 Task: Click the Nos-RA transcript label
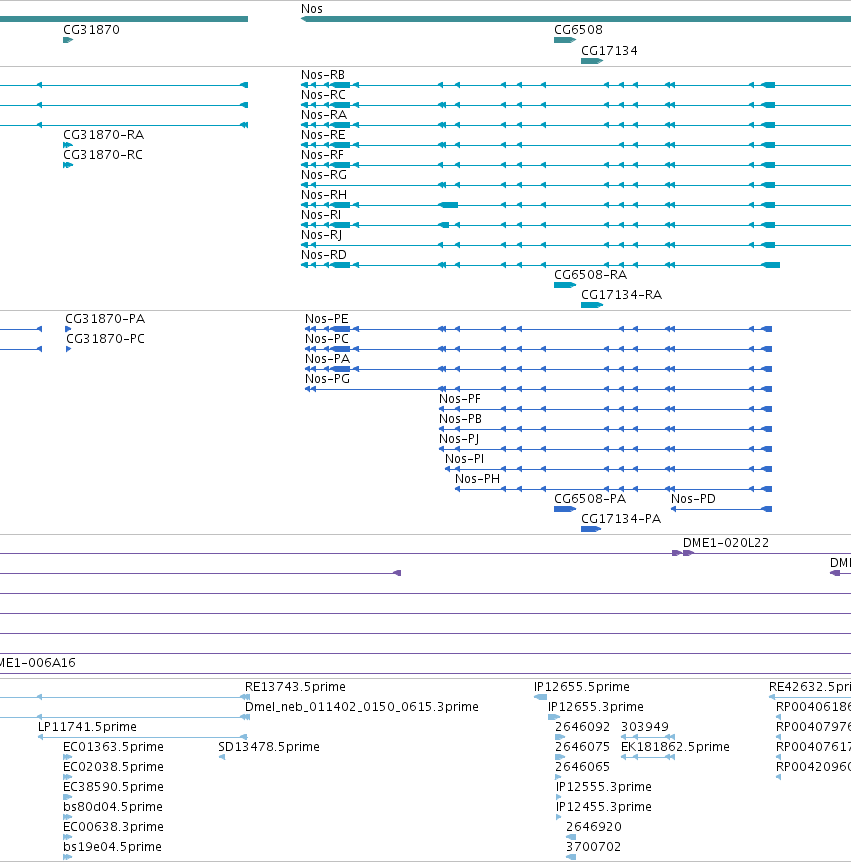[x=324, y=114]
